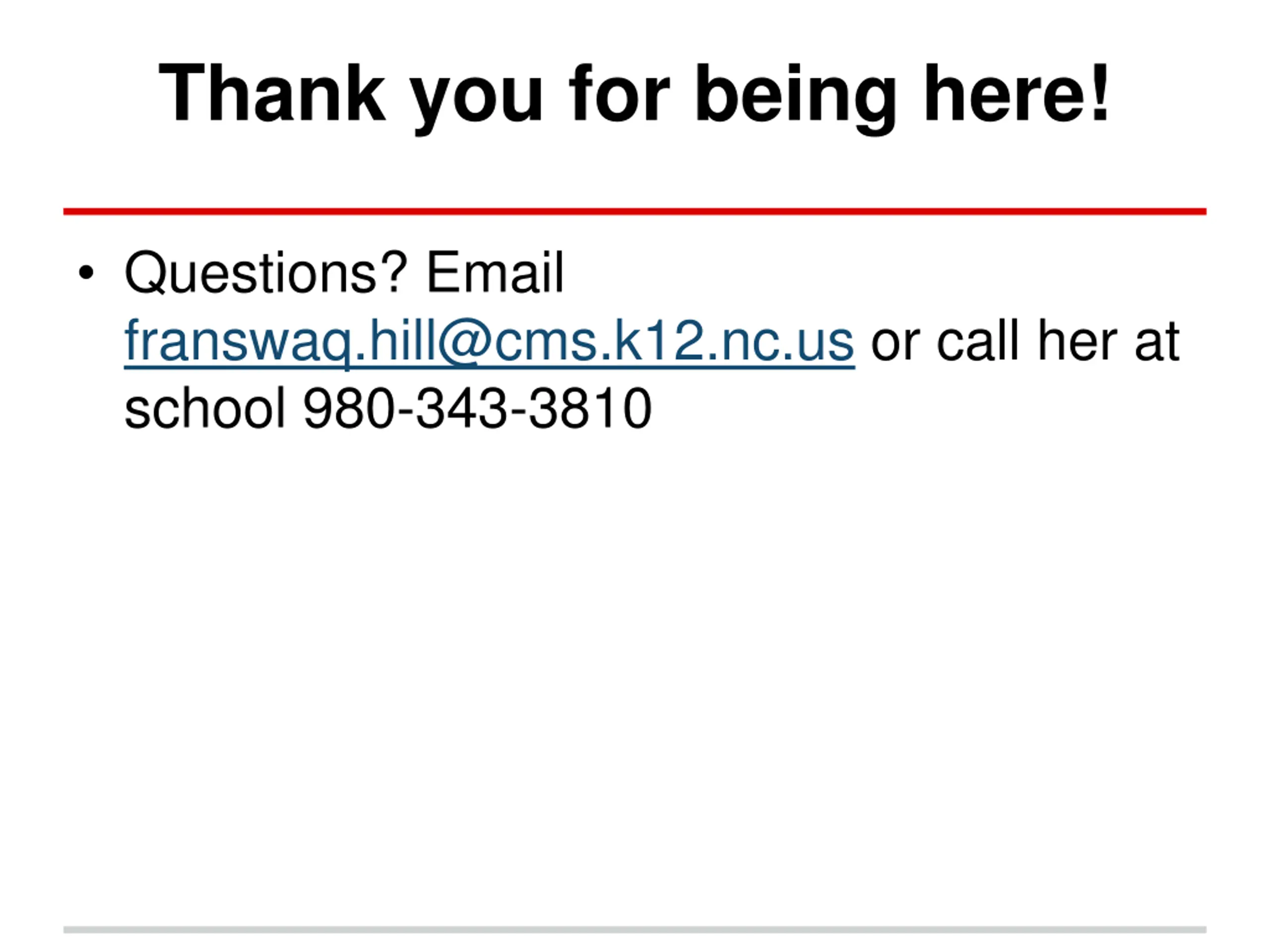The height and width of the screenshot is (952, 1270).
Task: Click the word "being" in the title
Action: pyautogui.click(x=796, y=99)
